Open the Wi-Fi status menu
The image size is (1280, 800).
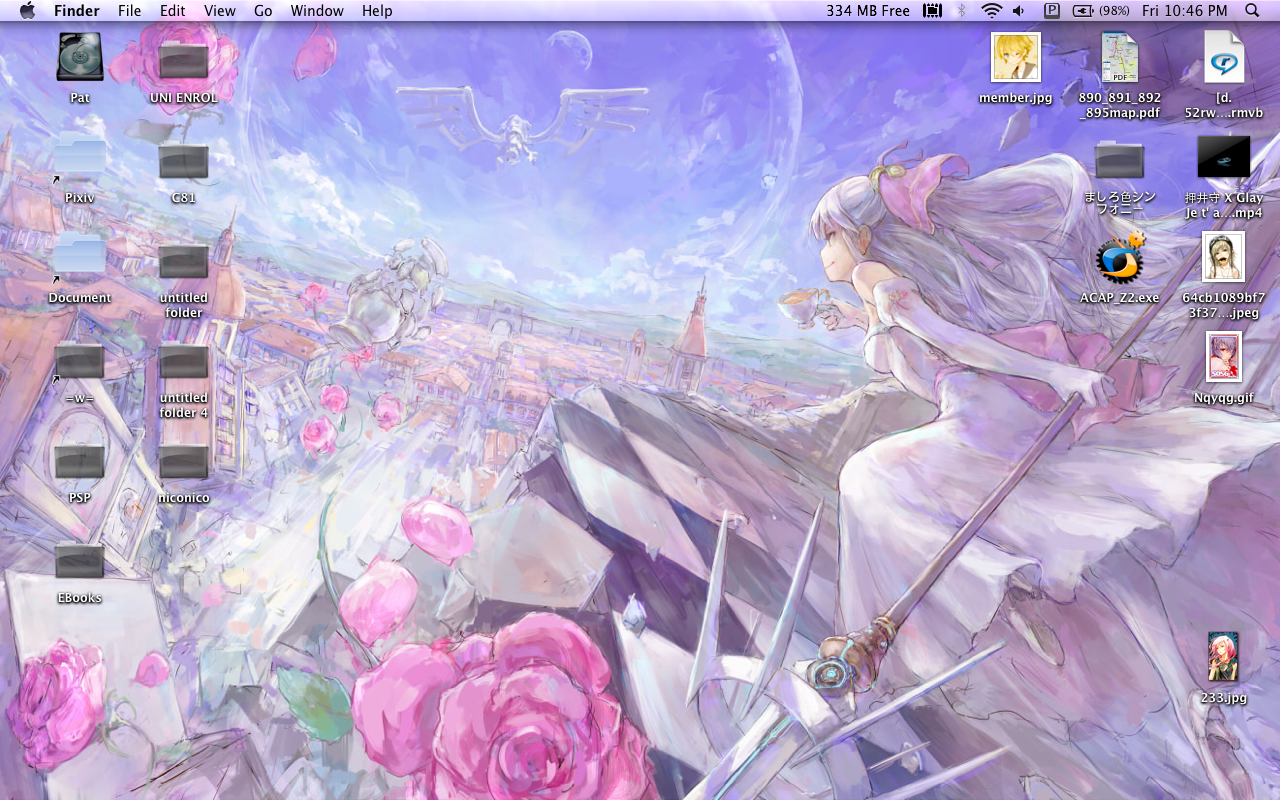click(991, 11)
